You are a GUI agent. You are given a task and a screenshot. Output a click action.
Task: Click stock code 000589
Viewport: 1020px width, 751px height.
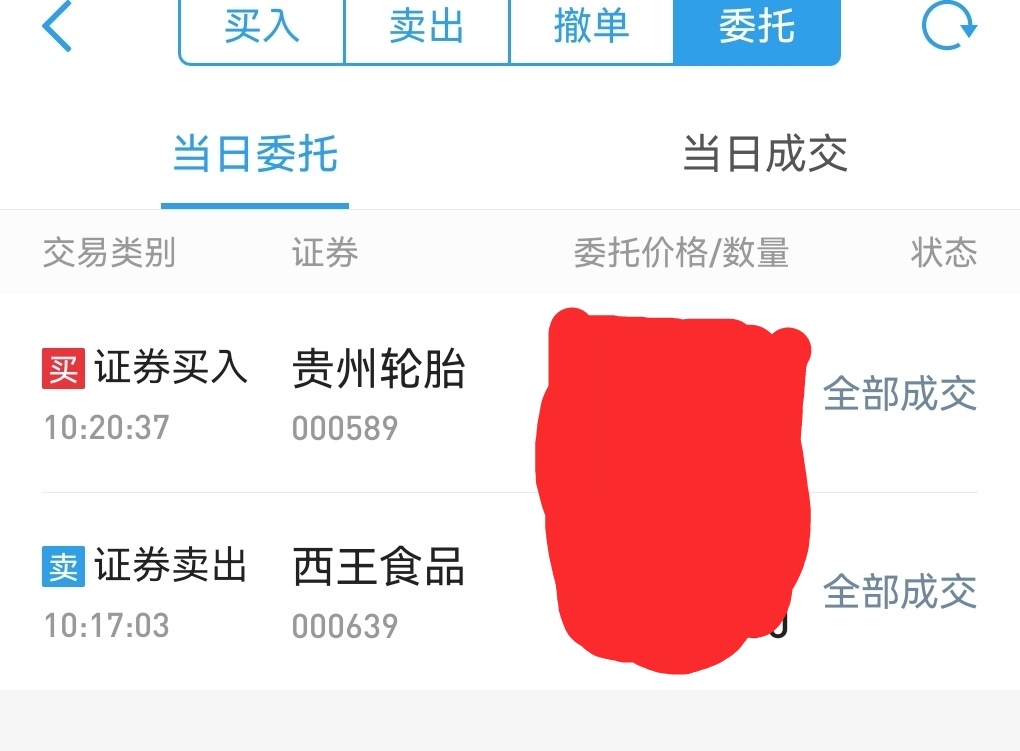click(345, 428)
